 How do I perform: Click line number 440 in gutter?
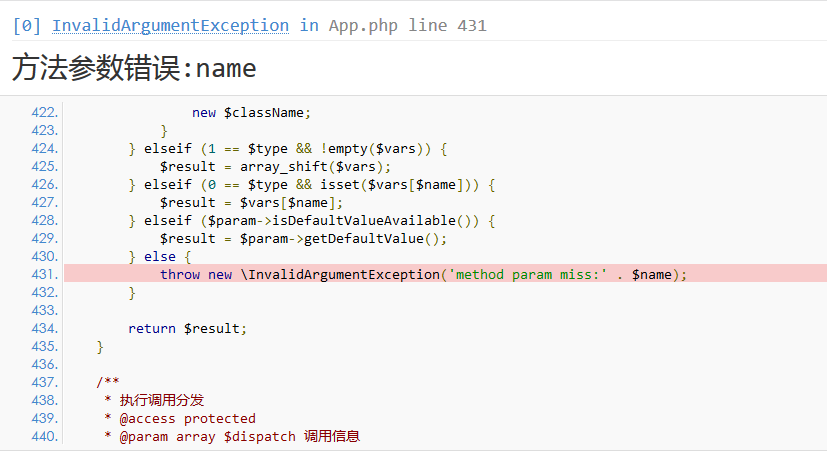[x=44, y=436]
